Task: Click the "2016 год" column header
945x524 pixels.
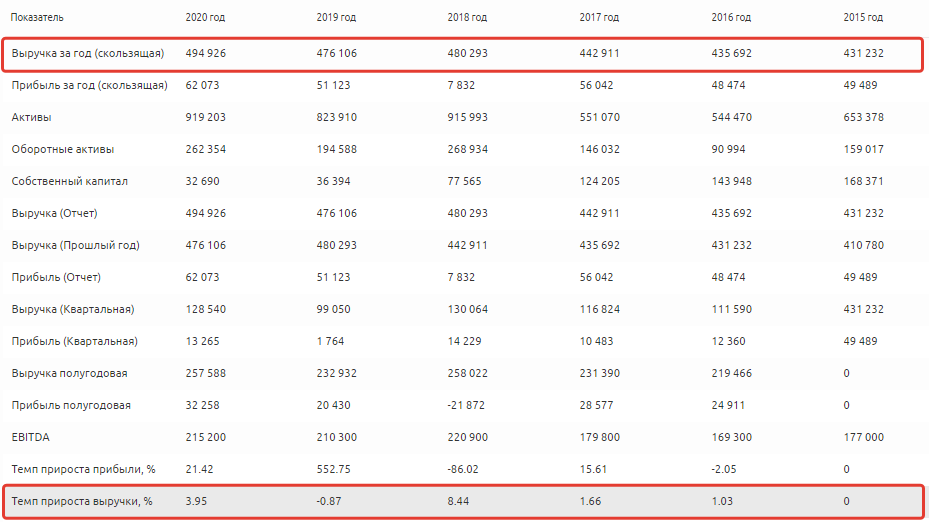Action: point(731,18)
